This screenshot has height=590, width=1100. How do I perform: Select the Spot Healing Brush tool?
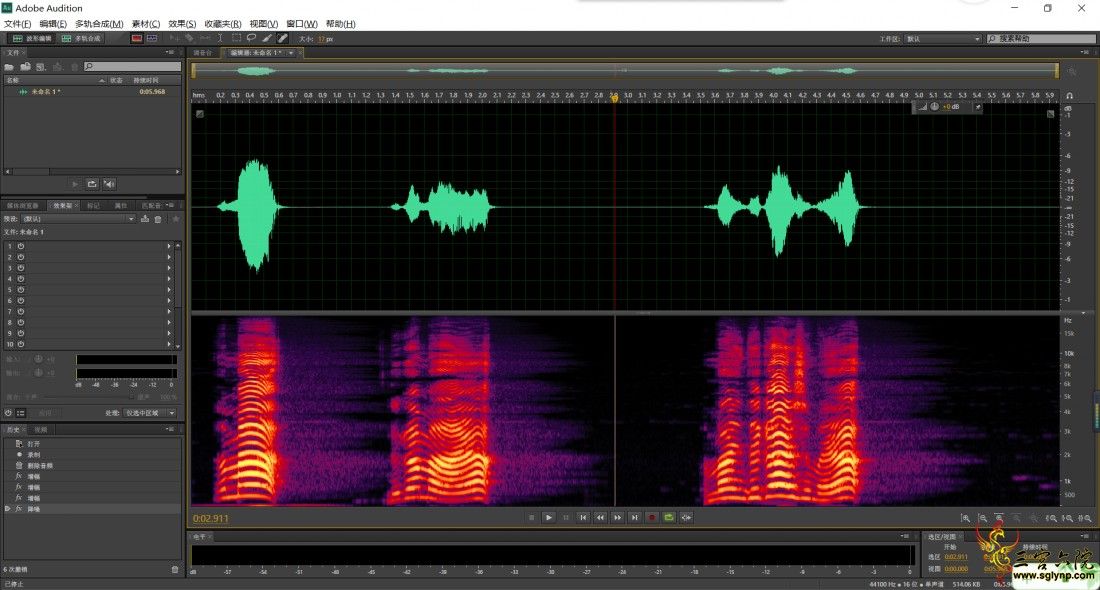[282, 39]
